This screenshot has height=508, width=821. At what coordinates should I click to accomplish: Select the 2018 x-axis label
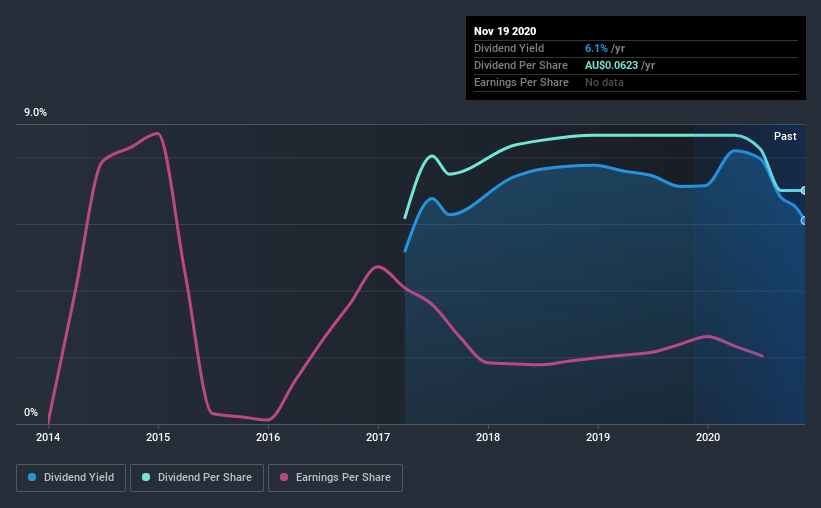(487, 437)
